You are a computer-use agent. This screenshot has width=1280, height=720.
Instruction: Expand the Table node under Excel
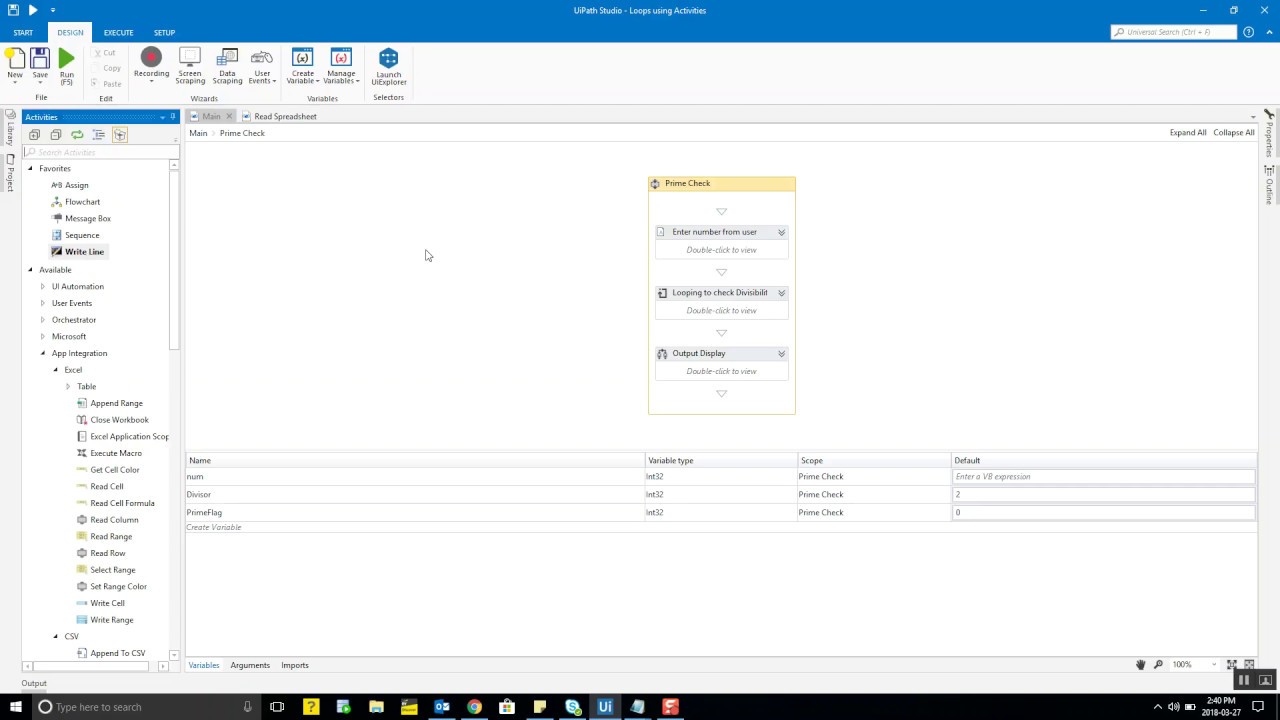[x=68, y=386]
